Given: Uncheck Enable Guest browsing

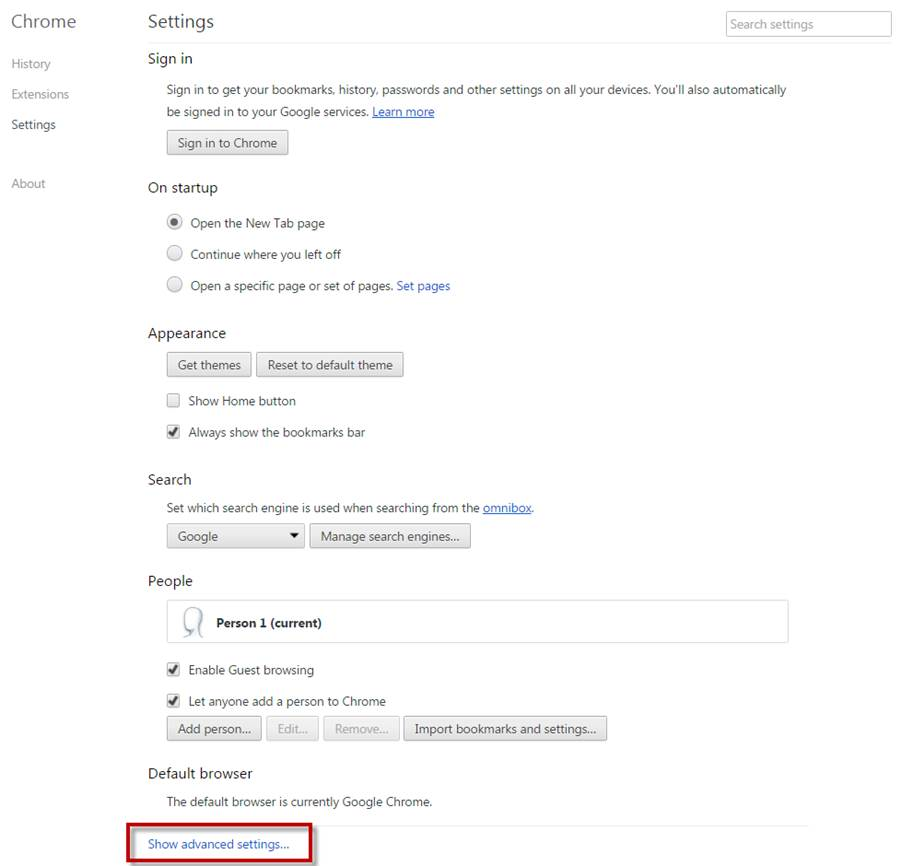Looking at the screenshot, I should 173,669.
